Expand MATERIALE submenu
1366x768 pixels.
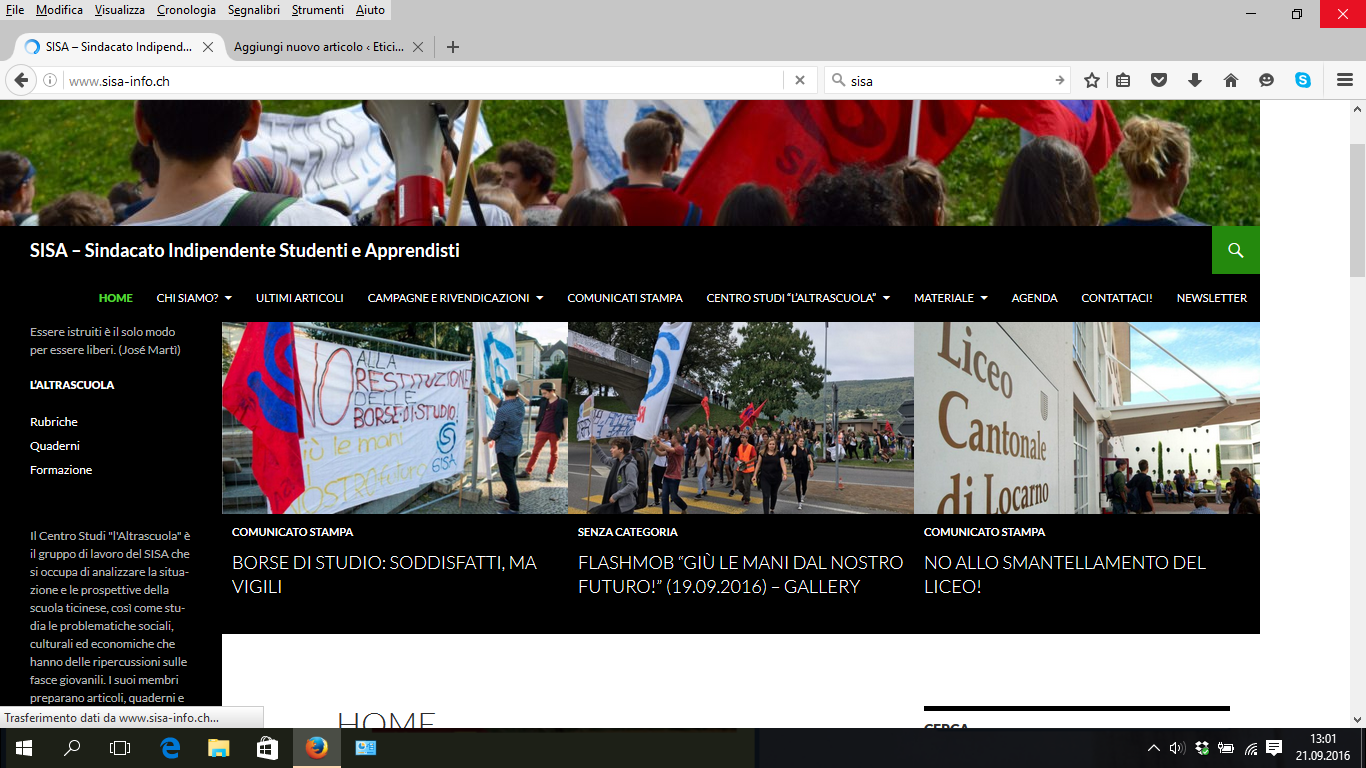[x=983, y=298]
